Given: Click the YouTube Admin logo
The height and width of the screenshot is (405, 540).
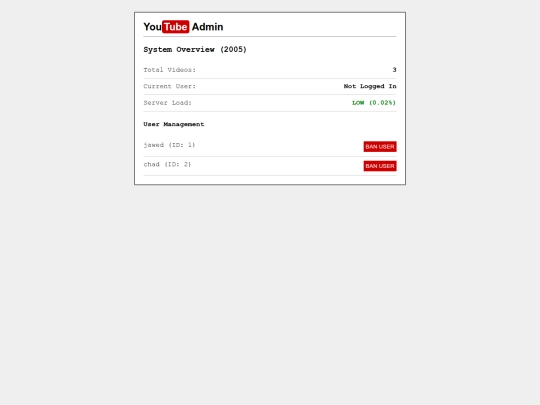Looking at the screenshot, I should (183, 27).
